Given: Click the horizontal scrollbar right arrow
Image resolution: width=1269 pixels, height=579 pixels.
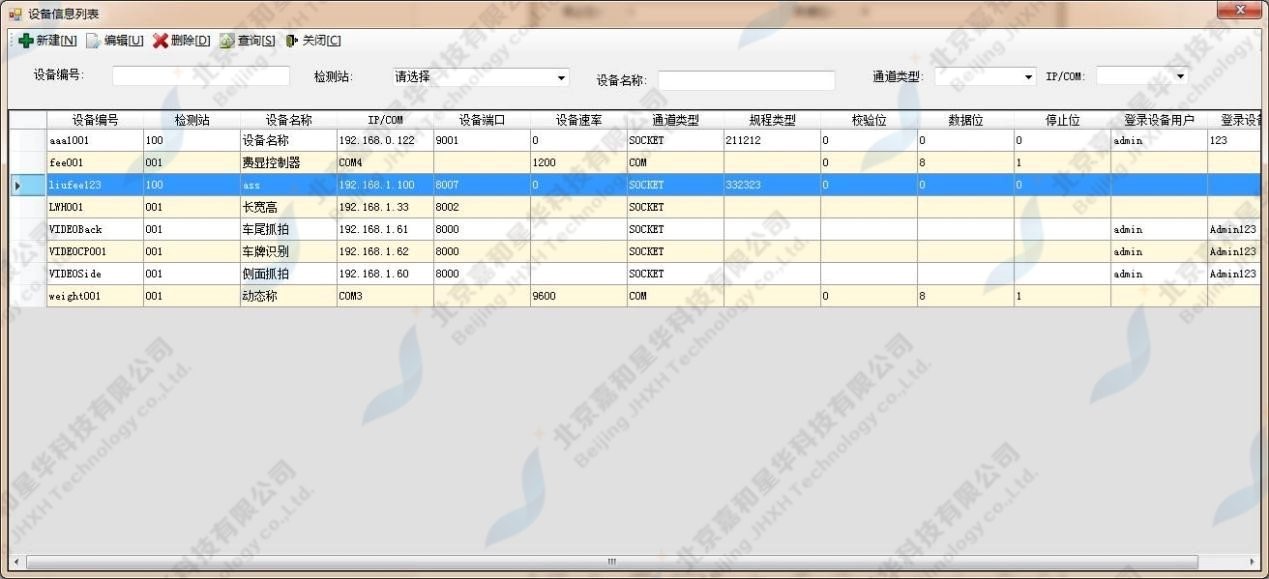Looking at the screenshot, I should (x=1253, y=561).
